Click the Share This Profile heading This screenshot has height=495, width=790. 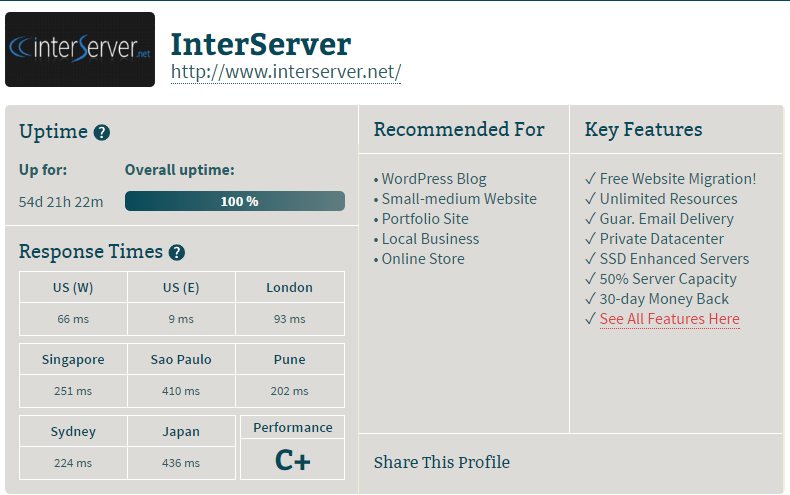click(442, 462)
